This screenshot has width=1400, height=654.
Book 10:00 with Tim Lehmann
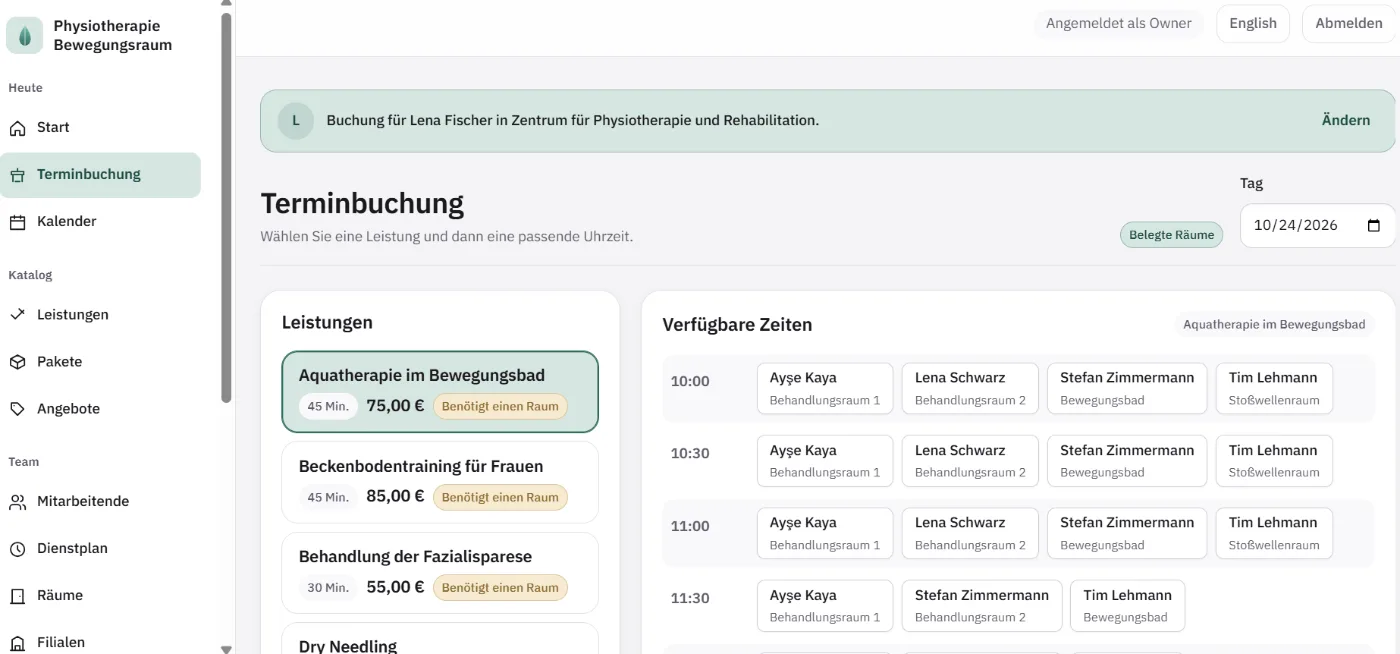point(1274,388)
